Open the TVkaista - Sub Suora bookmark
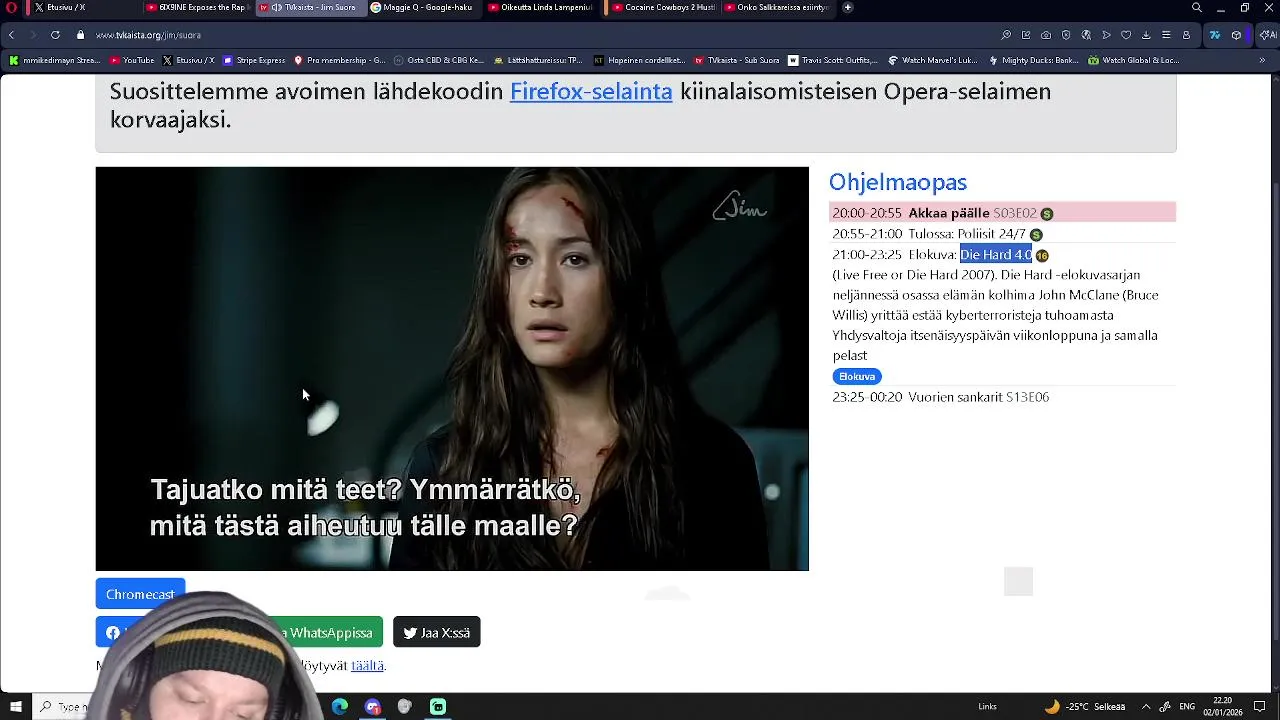 pos(737,60)
